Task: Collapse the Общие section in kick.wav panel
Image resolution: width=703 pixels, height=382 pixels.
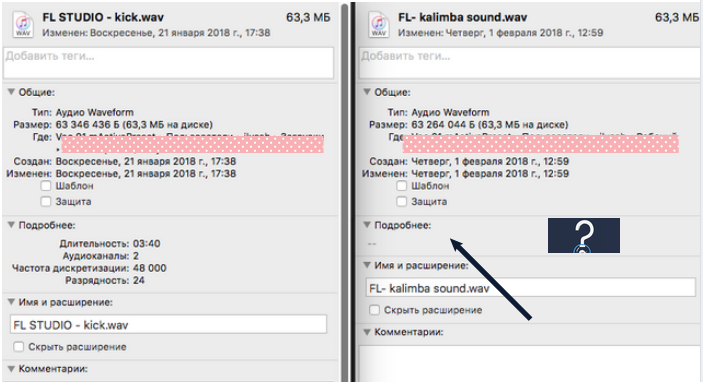Action: [11, 92]
